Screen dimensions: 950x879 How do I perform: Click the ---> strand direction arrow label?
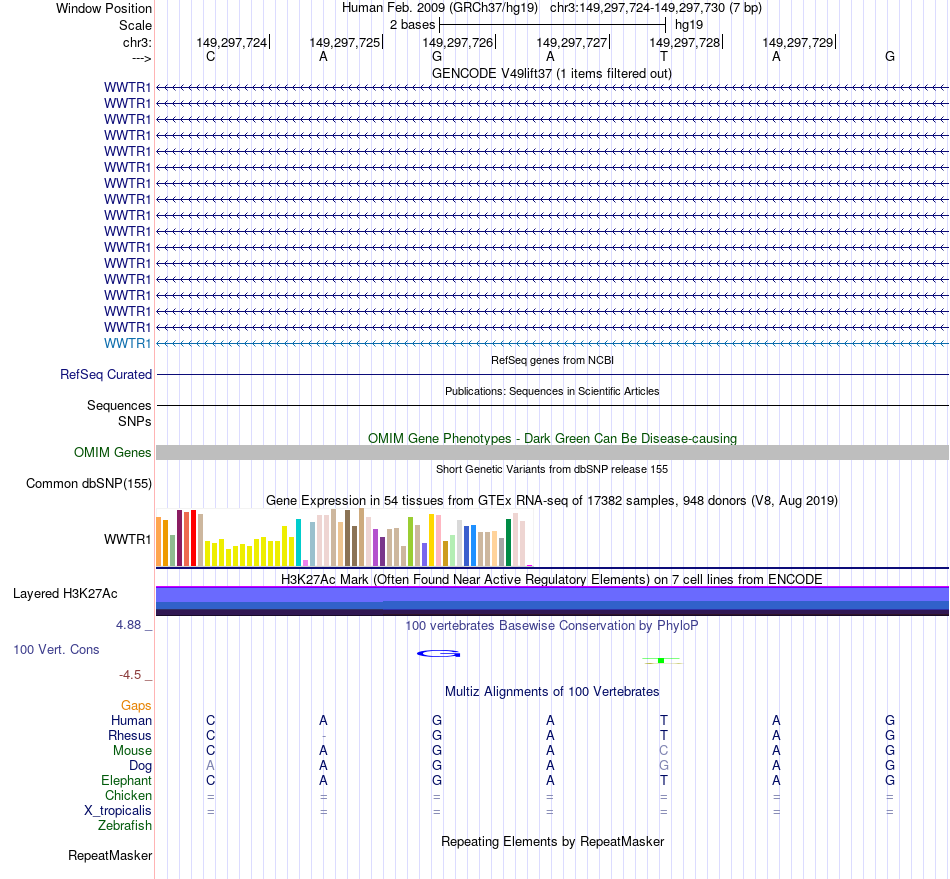pyautogui.click(x=141, y=58)
